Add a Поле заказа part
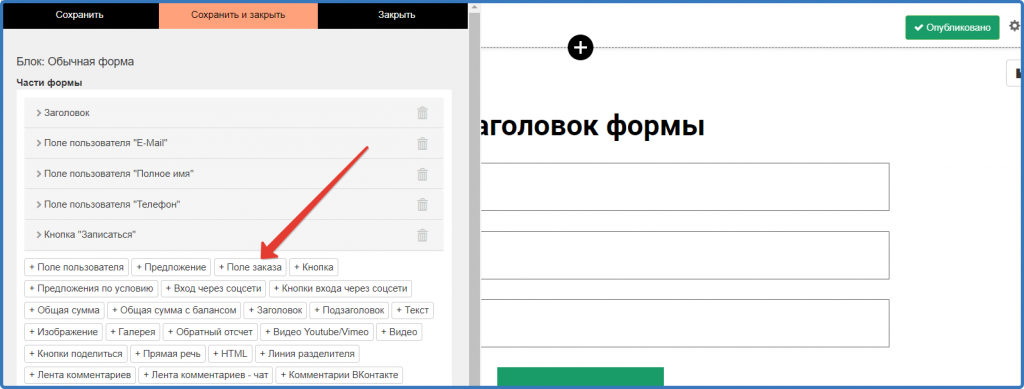1024x389 pixels. (250, 267)
